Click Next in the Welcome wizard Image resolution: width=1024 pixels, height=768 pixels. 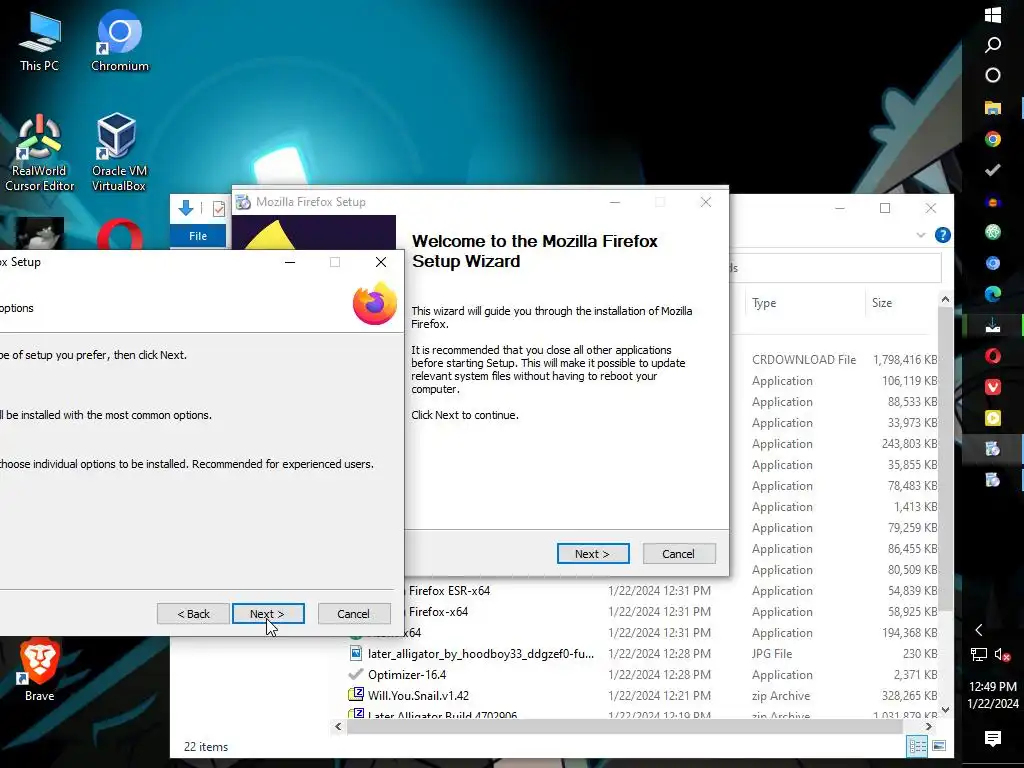point(593,553)
